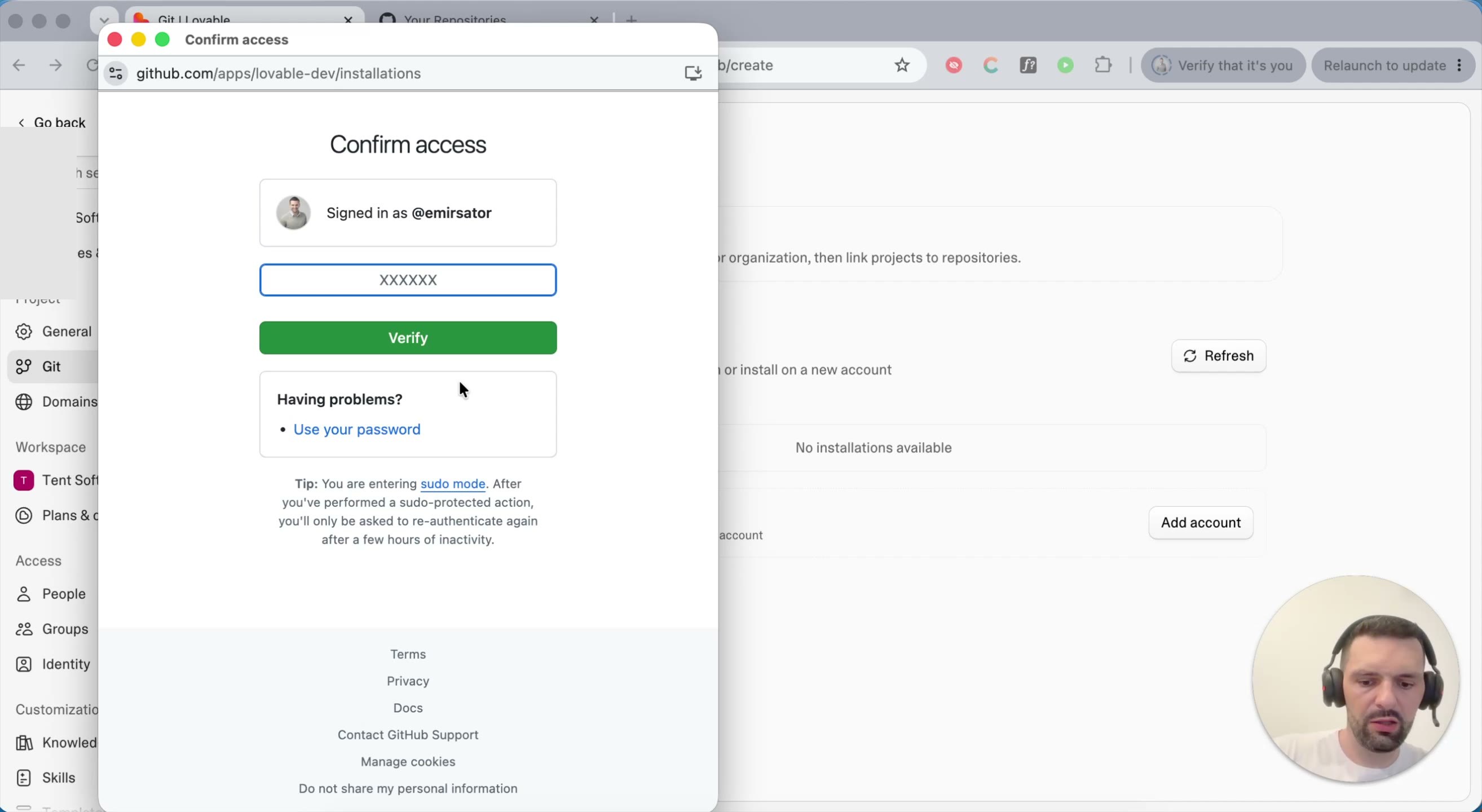Click the Git branch icon in sidebar
Screen dimensions: 1482x812
[x=24, y=367]
